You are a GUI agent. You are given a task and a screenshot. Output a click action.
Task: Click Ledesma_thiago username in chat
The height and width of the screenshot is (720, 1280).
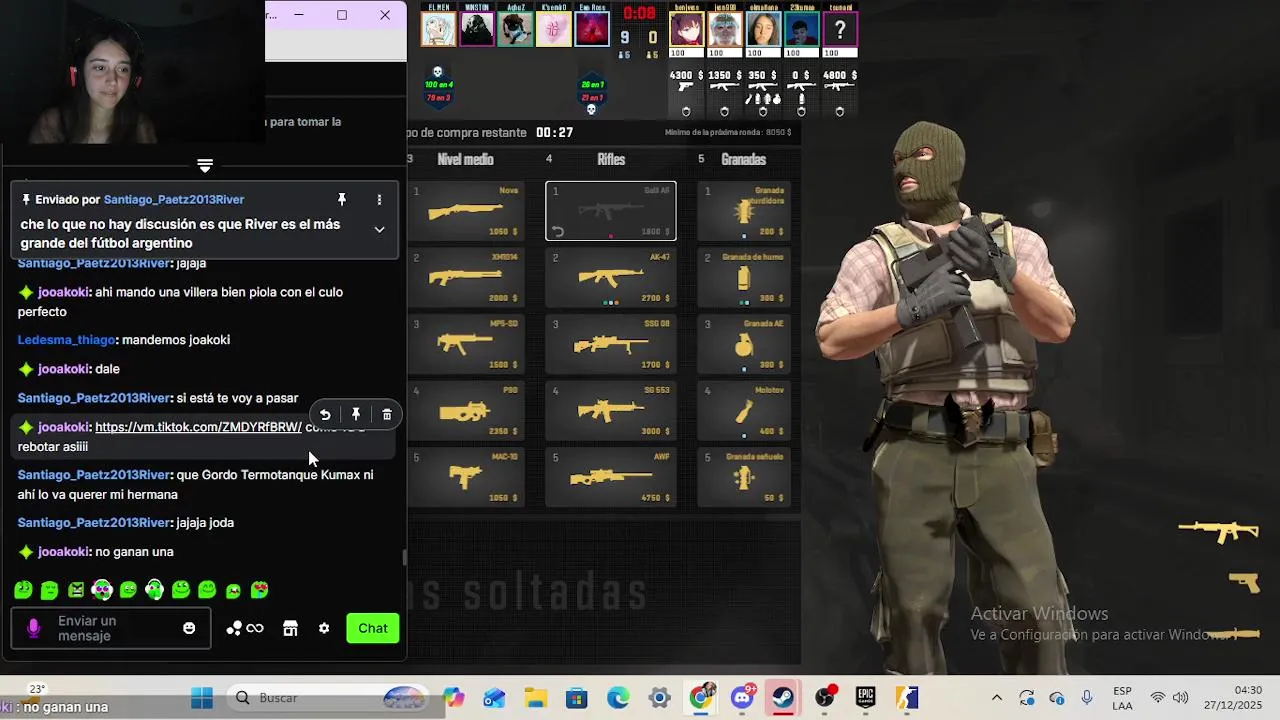tap(67, 340)
